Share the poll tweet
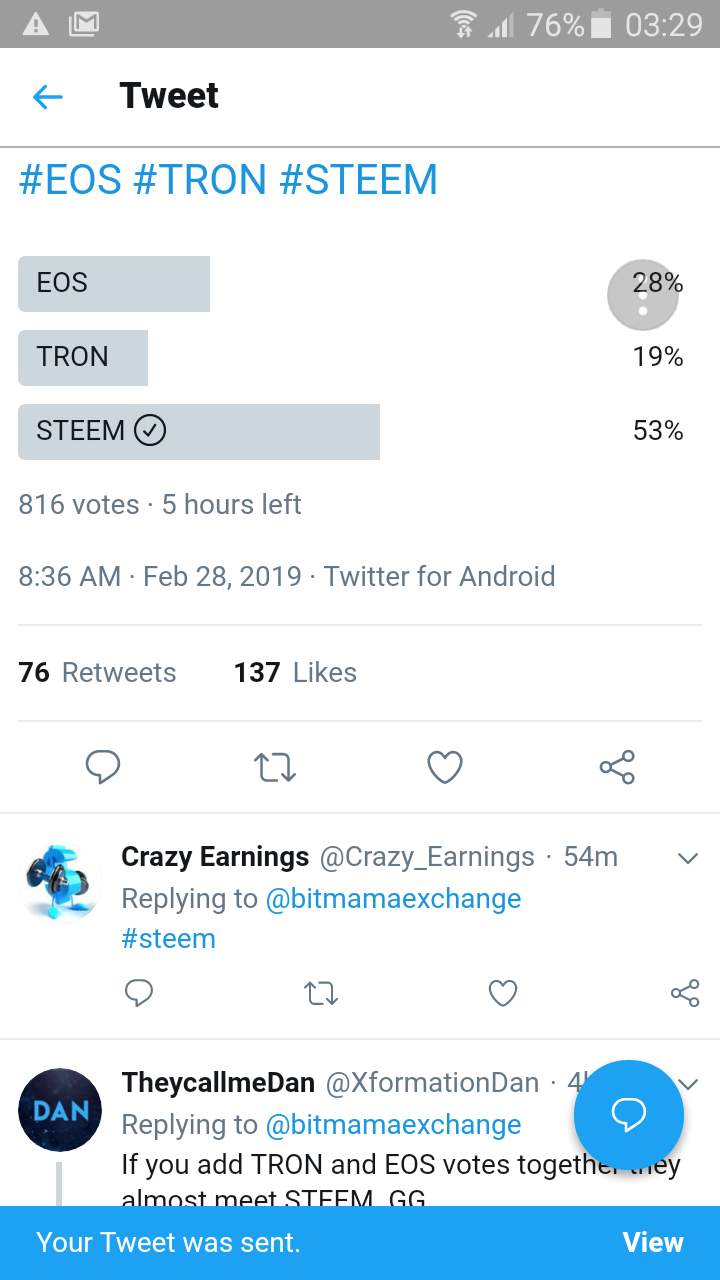 [617, 767]
